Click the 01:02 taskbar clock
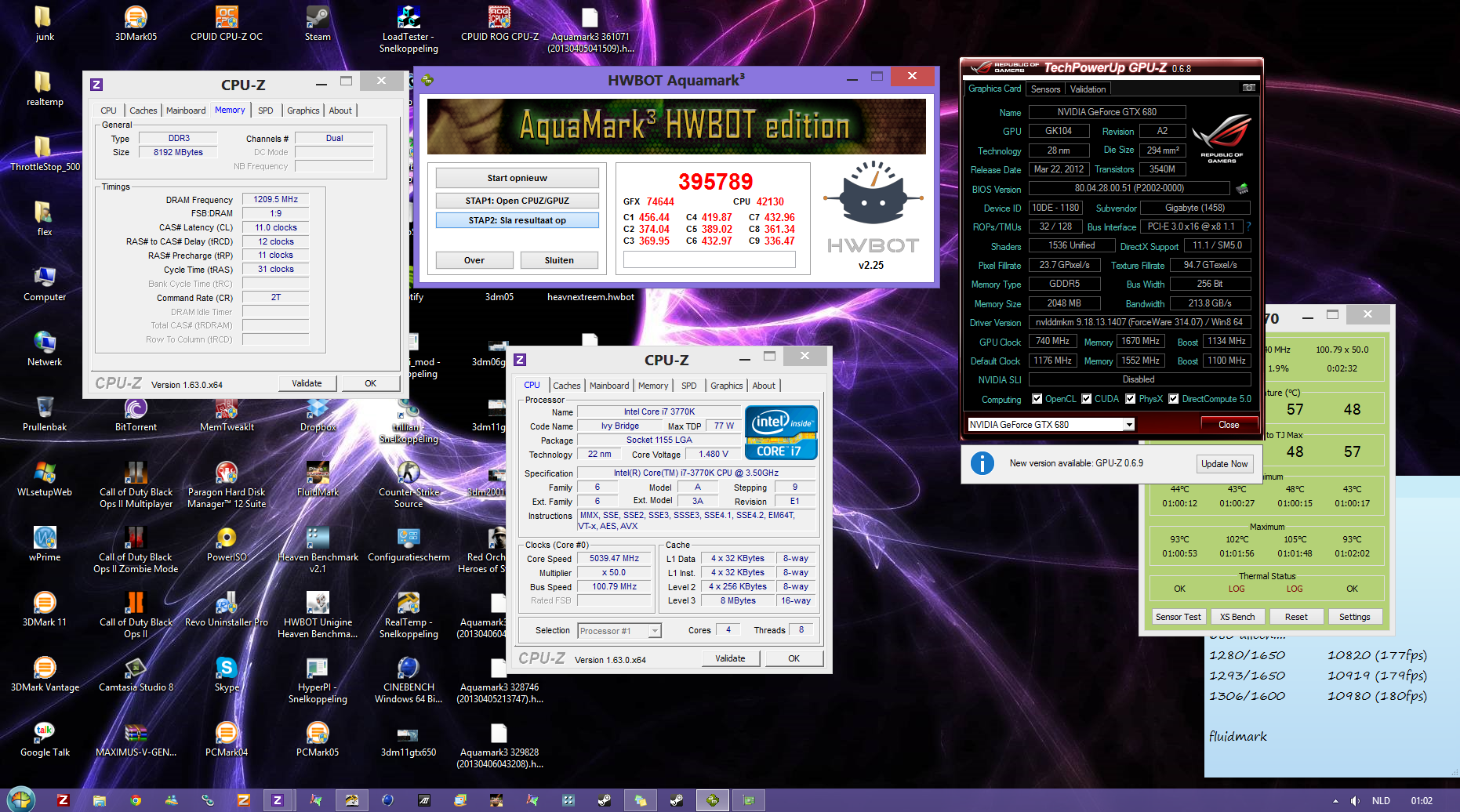 (x=1422, y=801)
